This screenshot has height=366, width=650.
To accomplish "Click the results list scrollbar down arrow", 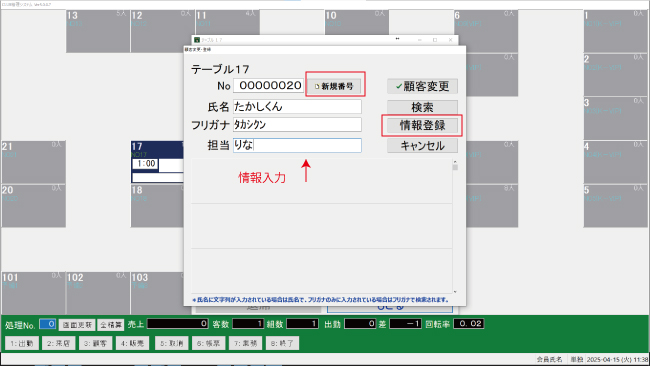I will pos(455,292).
